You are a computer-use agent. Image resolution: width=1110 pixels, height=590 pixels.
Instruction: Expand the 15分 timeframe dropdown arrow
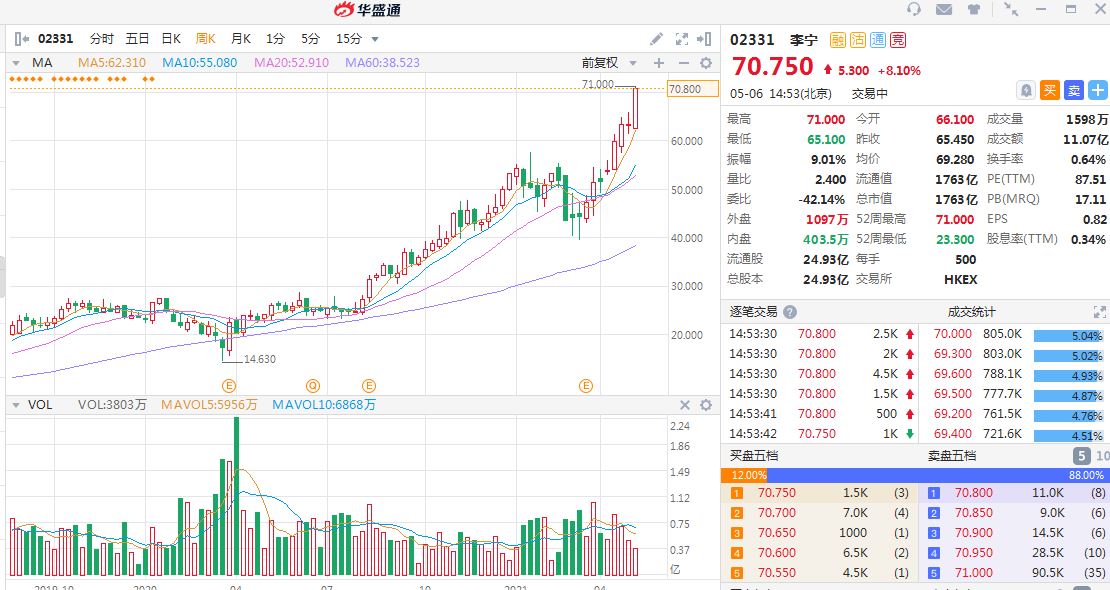pos(375,40)
